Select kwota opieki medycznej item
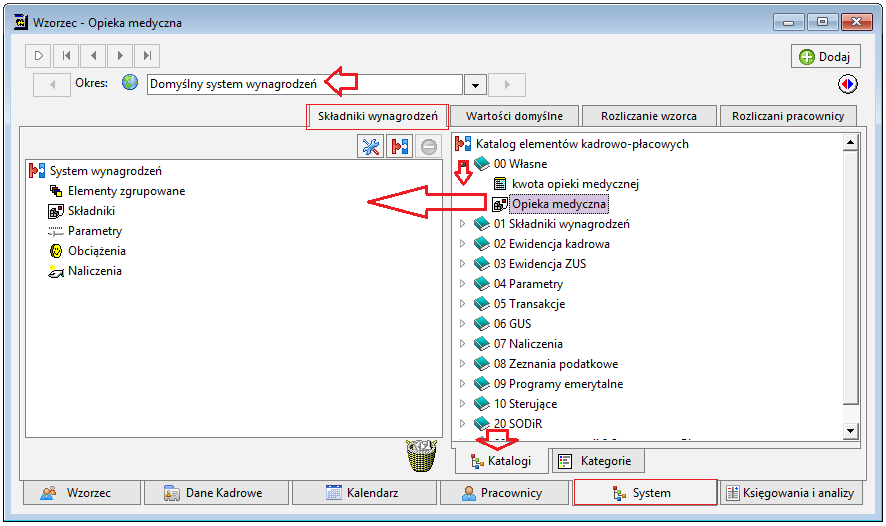 575,184
